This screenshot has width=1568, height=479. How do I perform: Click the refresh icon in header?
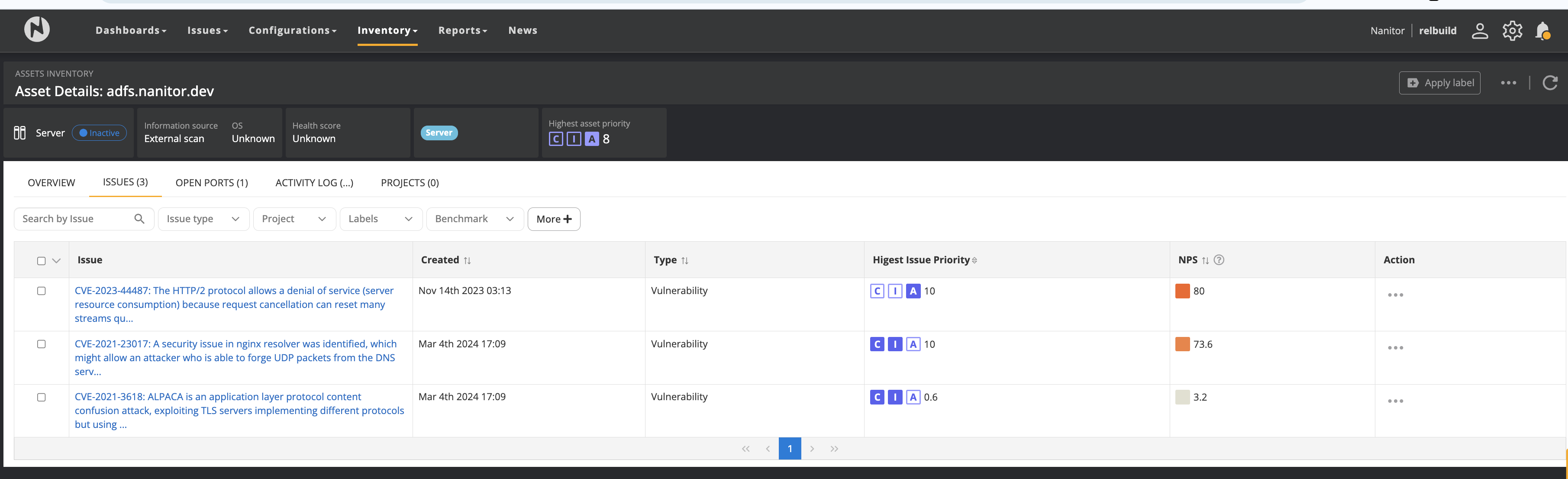tap(1550, 83)
